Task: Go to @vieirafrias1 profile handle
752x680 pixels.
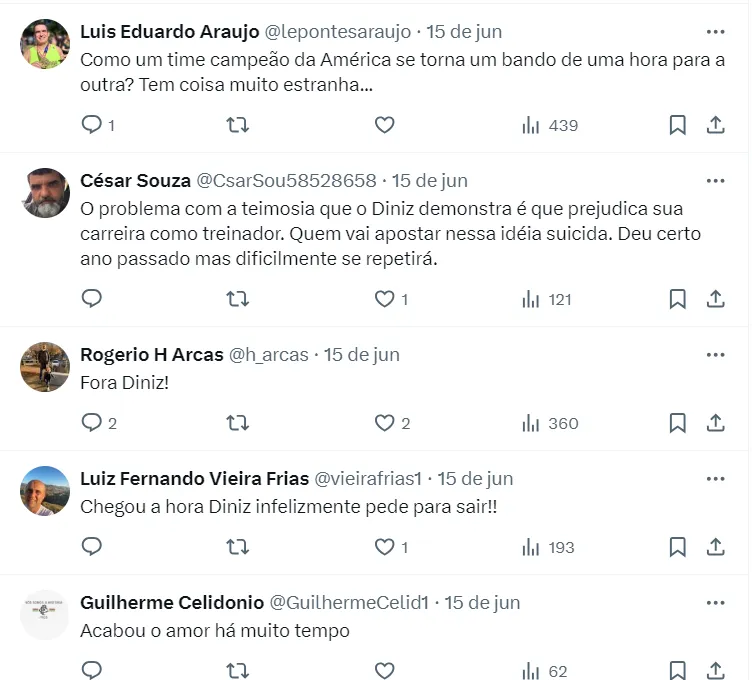Action: [371, 479]
